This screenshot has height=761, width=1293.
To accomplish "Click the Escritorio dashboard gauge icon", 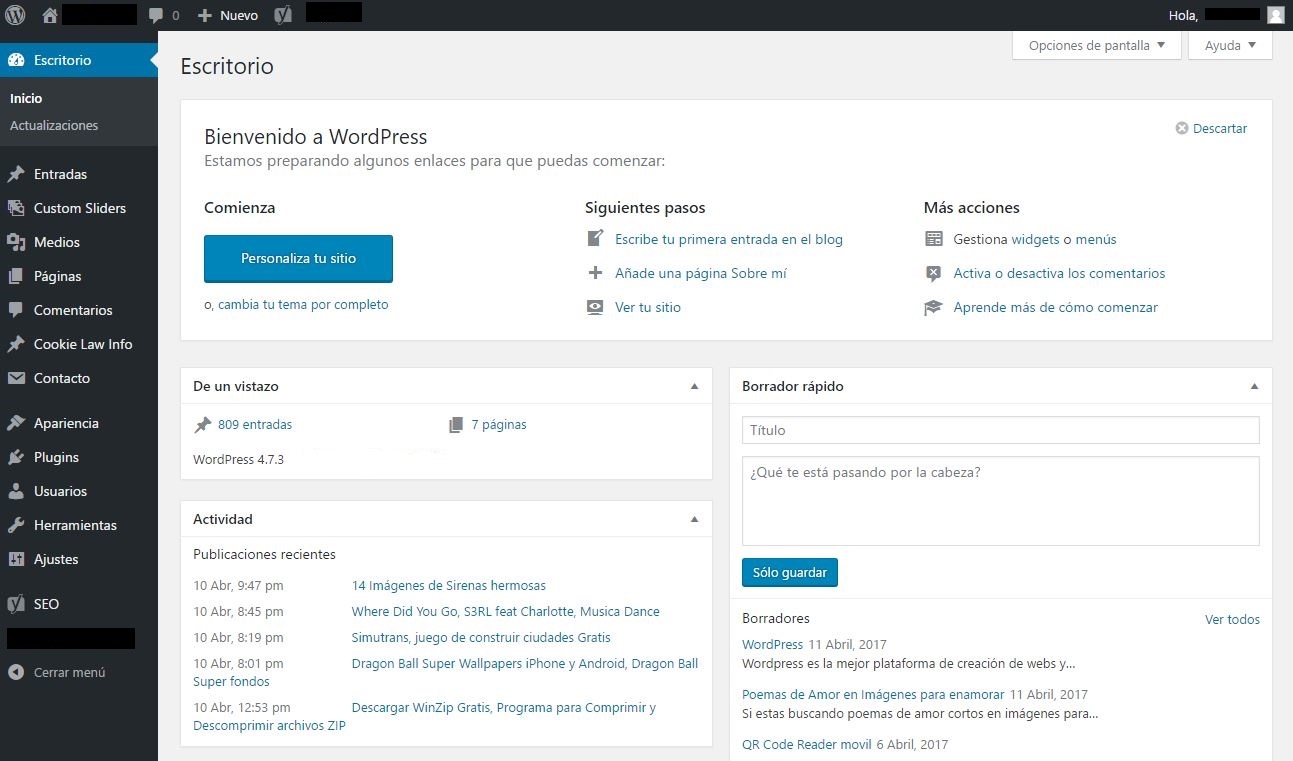I will tap(16, 60).
